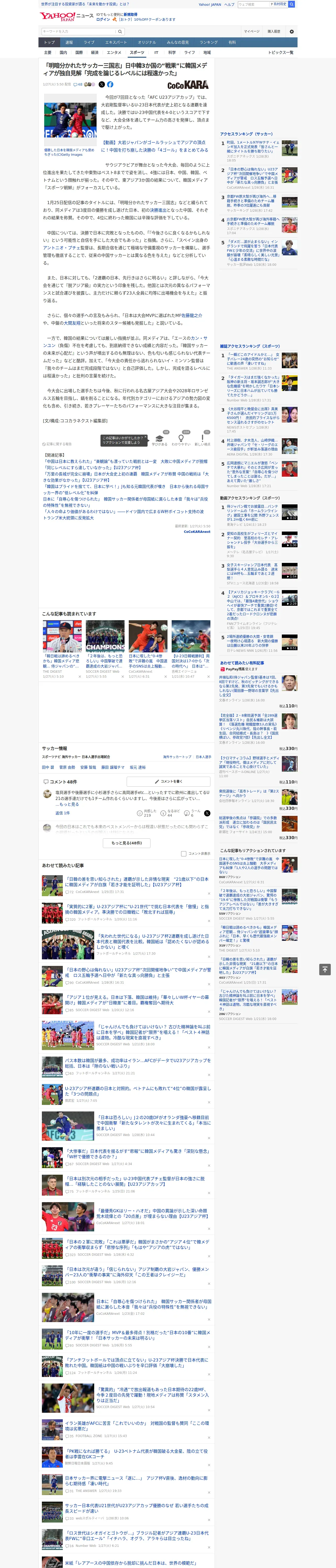This screenshot has width=336, height=1568.
Task: Open the 速報 tab
Action: click(69, 43)
